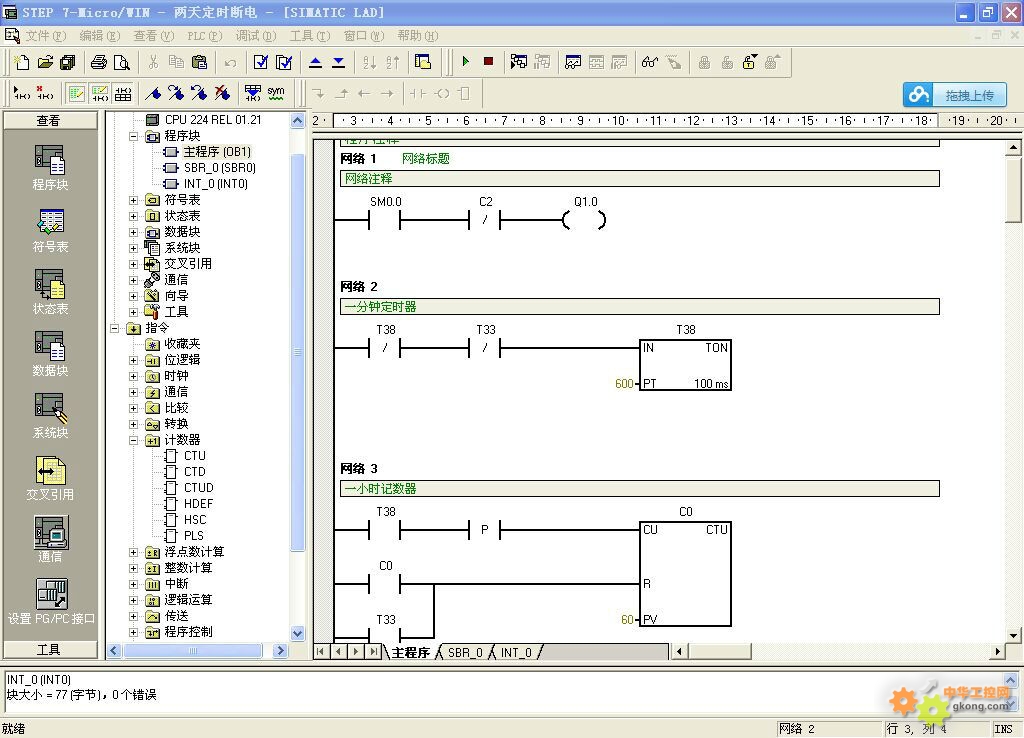Expand the 数据块 tree node

pos(133,232)
